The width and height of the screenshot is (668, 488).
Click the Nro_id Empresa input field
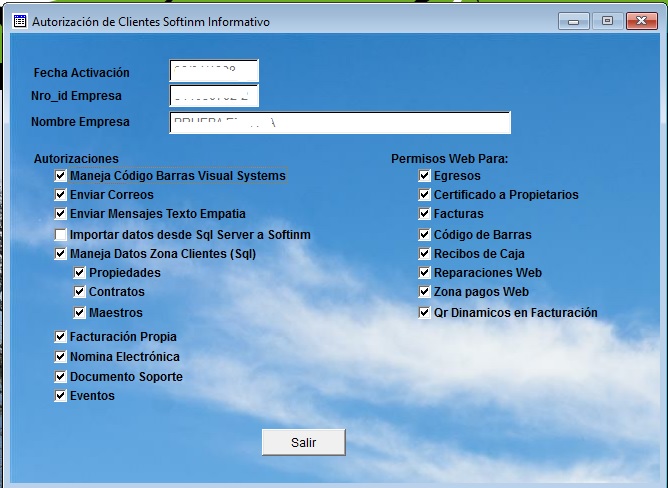coord(214,95)
